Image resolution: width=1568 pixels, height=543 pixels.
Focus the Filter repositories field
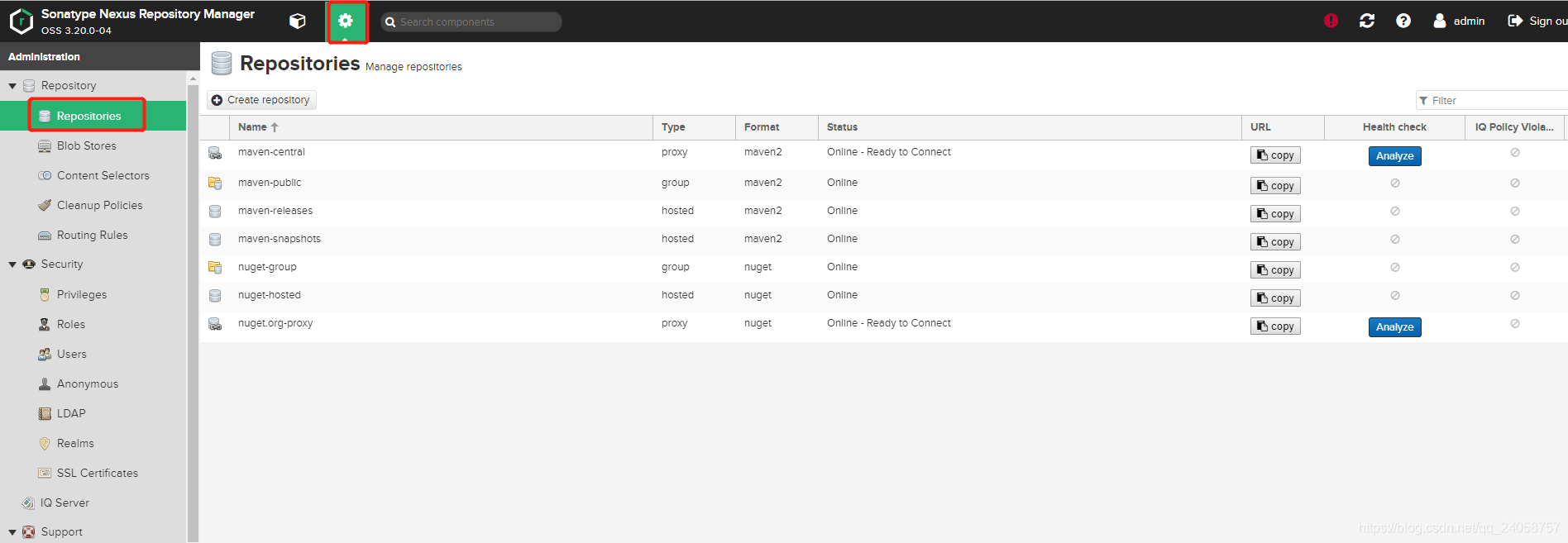[x=1492, y=100]
